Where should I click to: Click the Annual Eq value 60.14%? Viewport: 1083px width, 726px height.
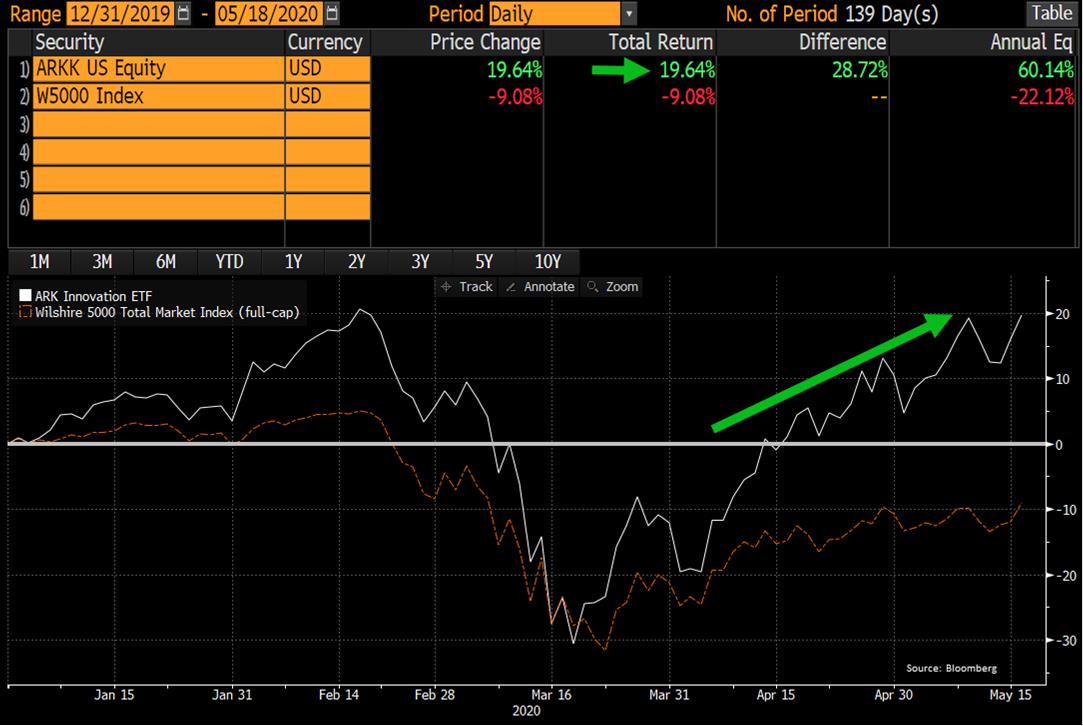coord(1045,70)
